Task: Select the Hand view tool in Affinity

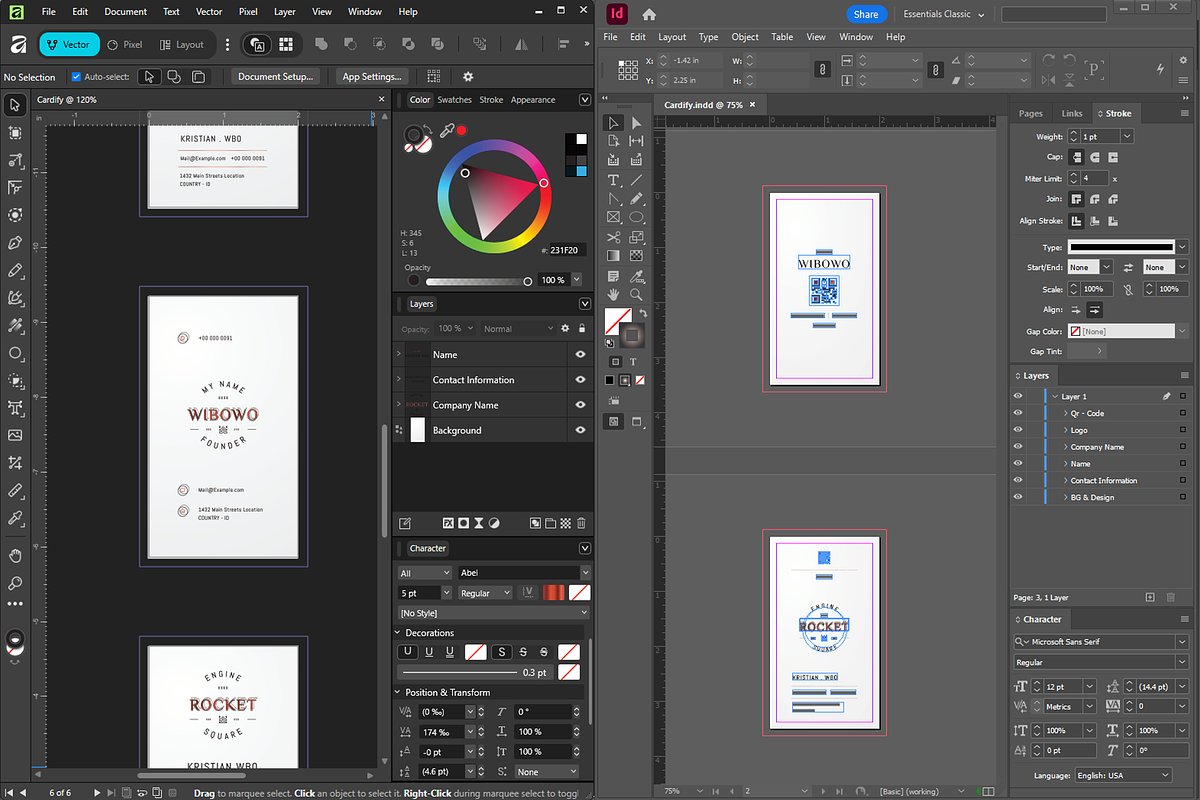Action: [x=15, y=555]
